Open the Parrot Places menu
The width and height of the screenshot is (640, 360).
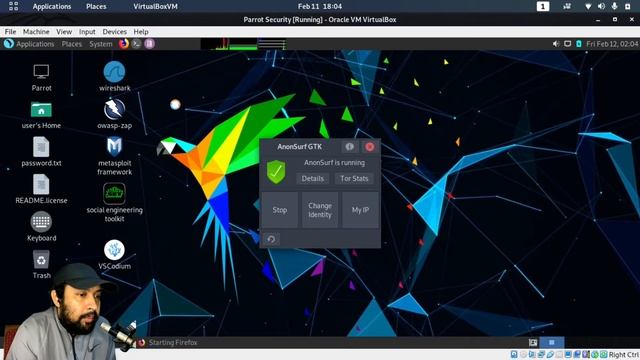pyautogui.click(x=72, y=44)
